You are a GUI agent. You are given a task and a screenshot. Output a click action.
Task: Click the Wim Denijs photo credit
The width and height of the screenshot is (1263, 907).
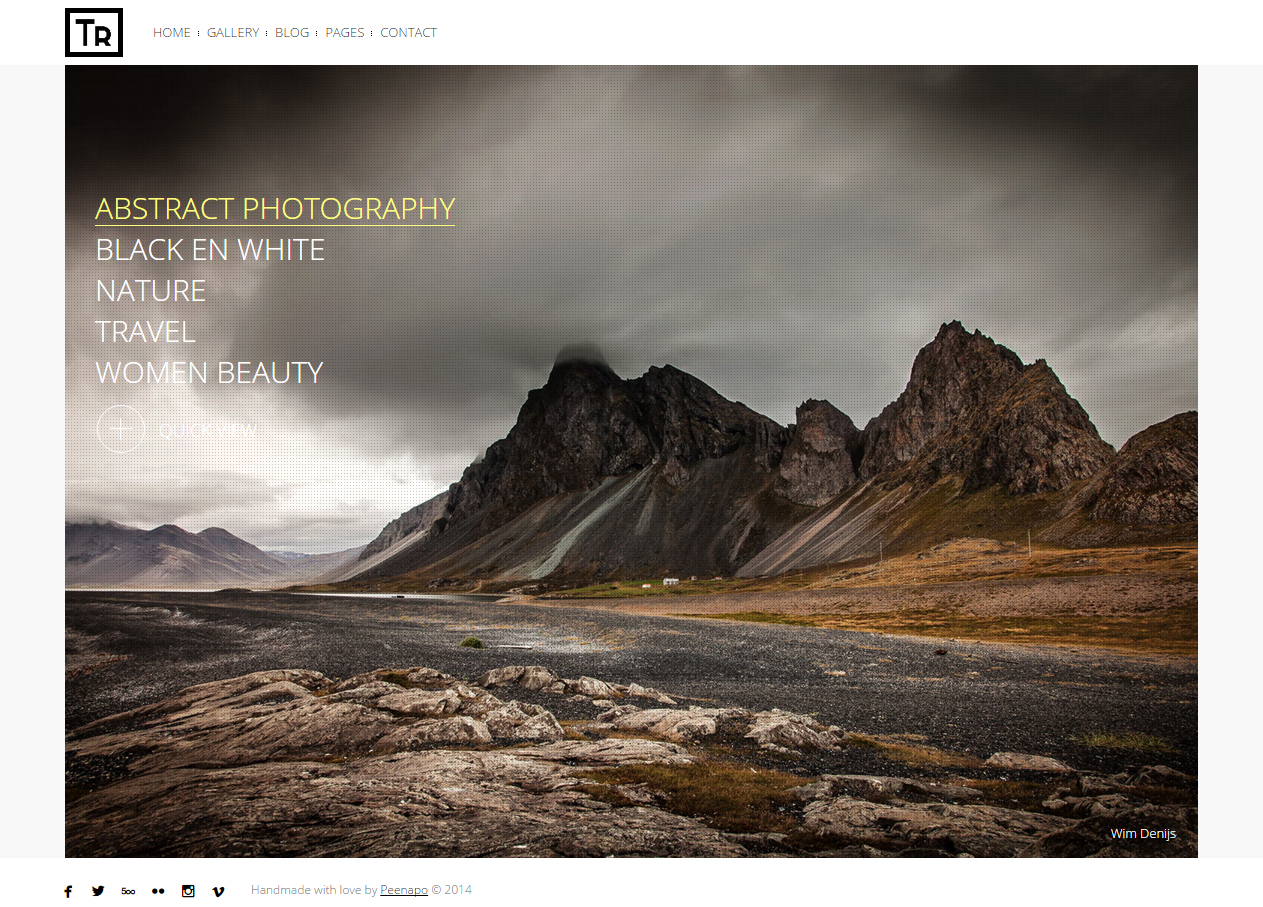point(1143,834)
